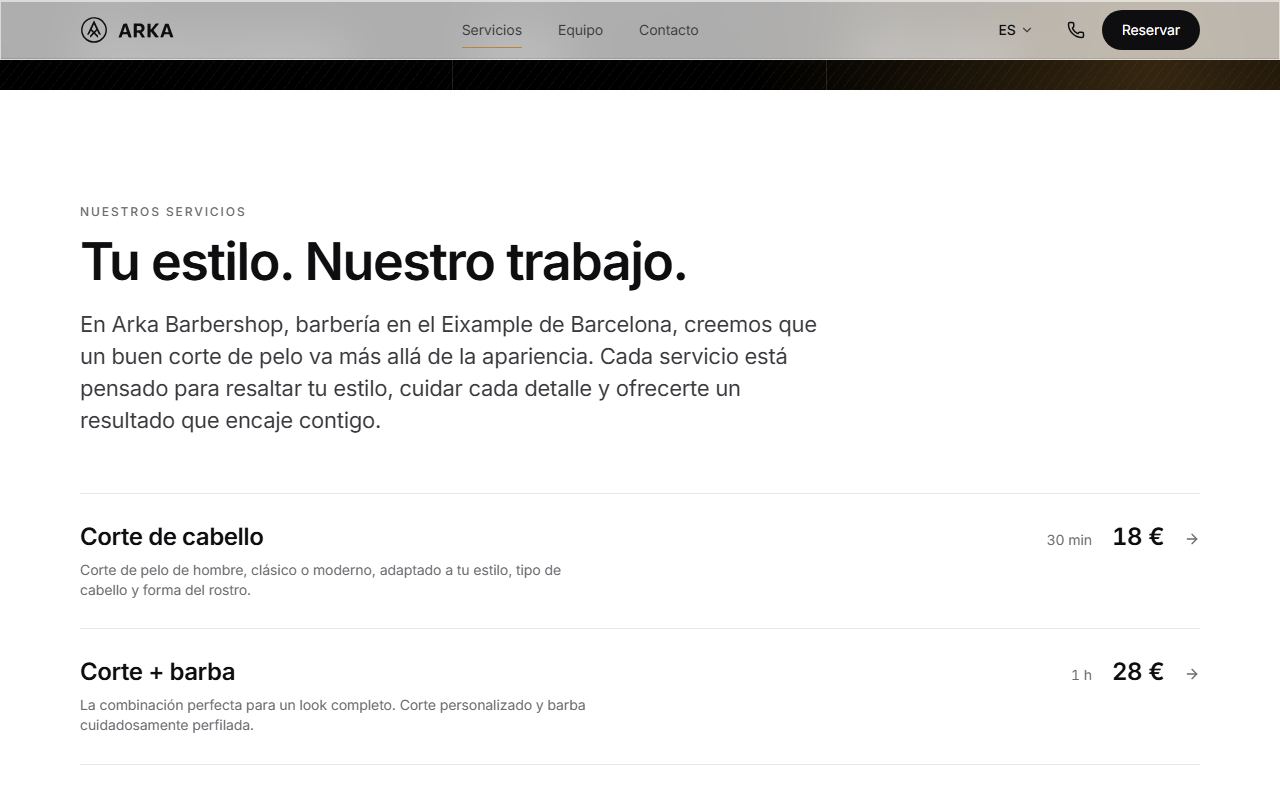Navigate to the Contacto section

(669, 30)
